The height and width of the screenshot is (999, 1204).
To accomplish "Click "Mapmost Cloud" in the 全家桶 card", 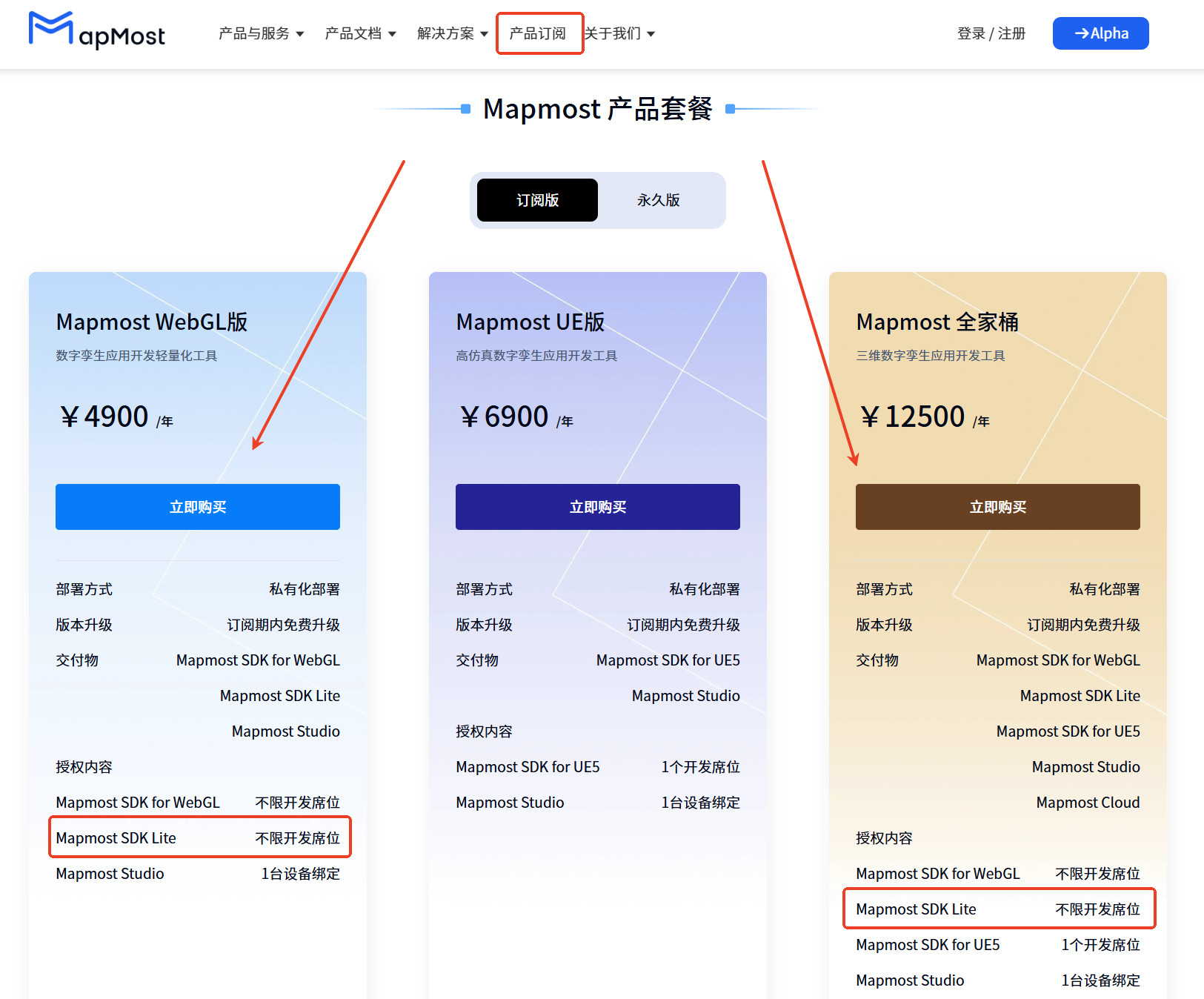I will [x=1088, y=803].
